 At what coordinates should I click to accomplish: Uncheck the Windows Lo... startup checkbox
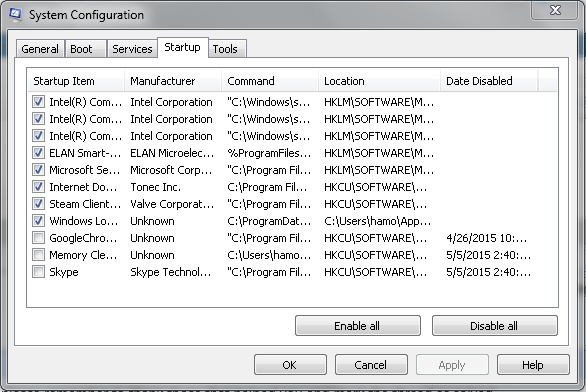click(x=38, y=220)
